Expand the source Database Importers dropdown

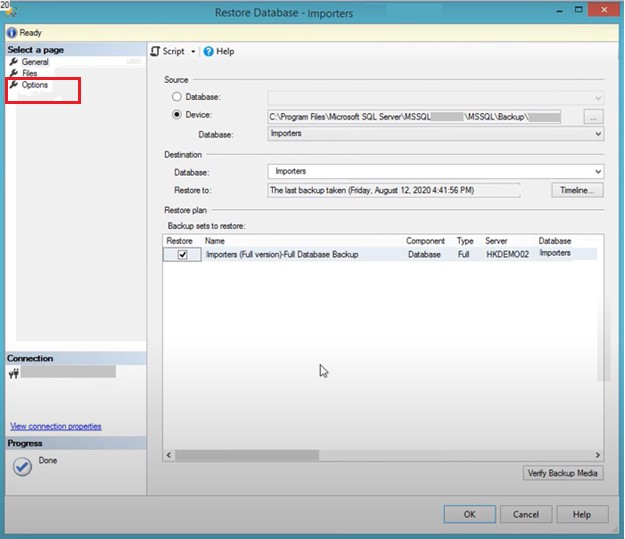tap(598, 134)
